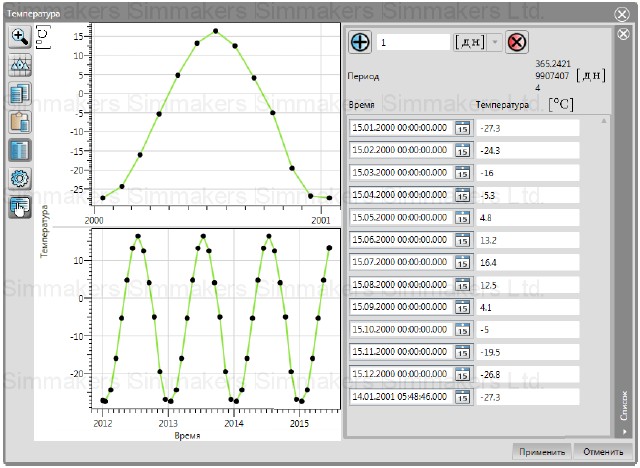Click the temperature value -16
This screenshot has height=468, width=640.
pyautogui.click(x=528, y=173)
